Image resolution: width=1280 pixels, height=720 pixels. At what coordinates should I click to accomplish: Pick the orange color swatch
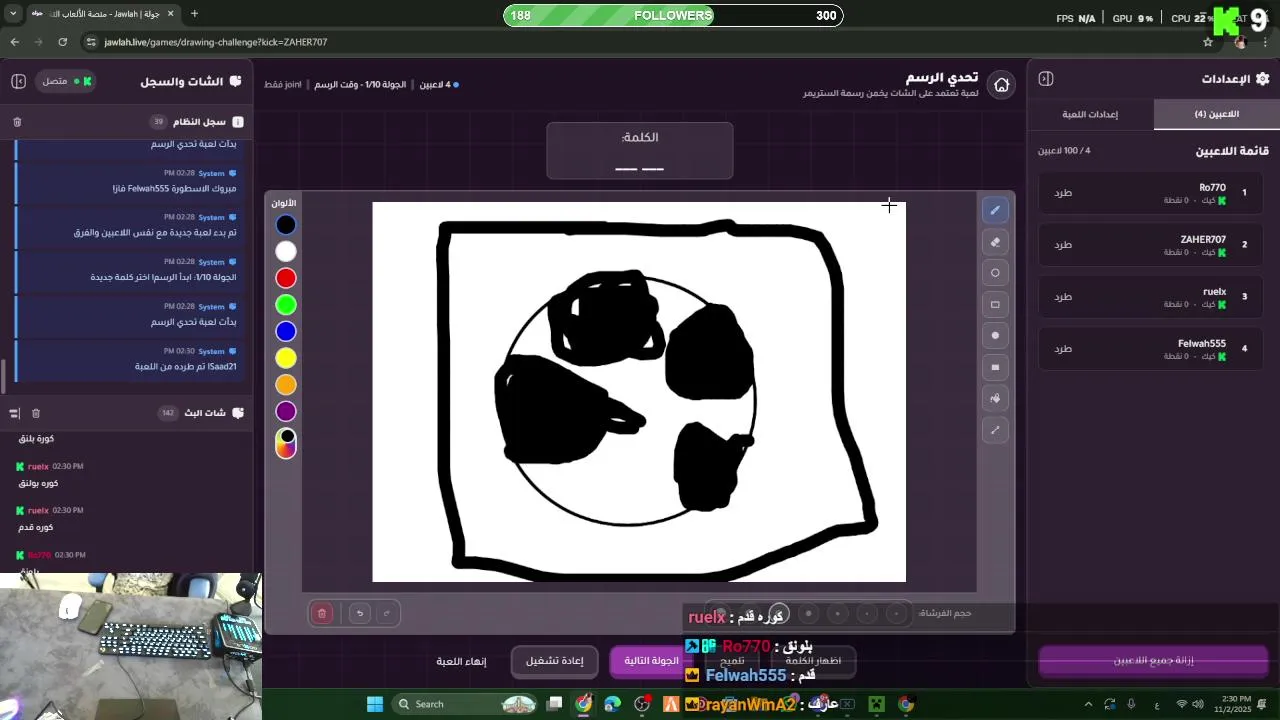pyautogui.click(x=286, y=384)
